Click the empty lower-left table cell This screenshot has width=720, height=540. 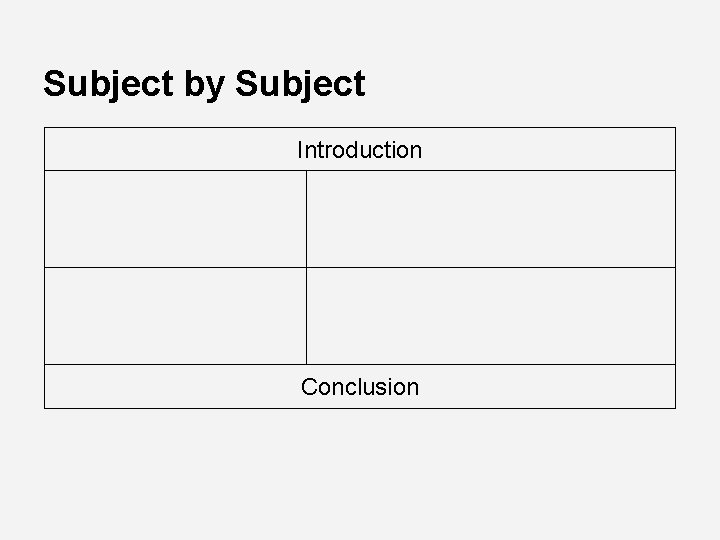175,316
